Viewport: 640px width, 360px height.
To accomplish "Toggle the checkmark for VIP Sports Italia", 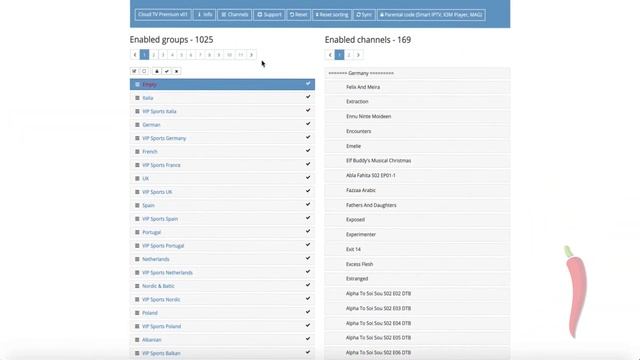I will (308, 111).
